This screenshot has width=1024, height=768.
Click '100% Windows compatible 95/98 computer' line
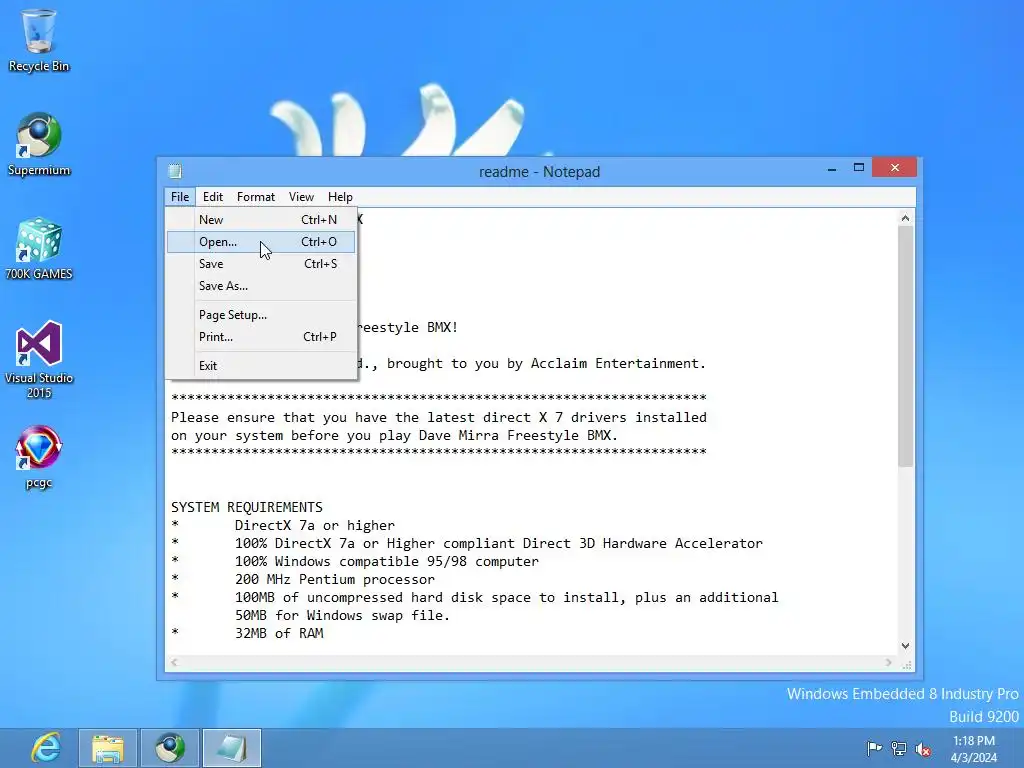387,562
